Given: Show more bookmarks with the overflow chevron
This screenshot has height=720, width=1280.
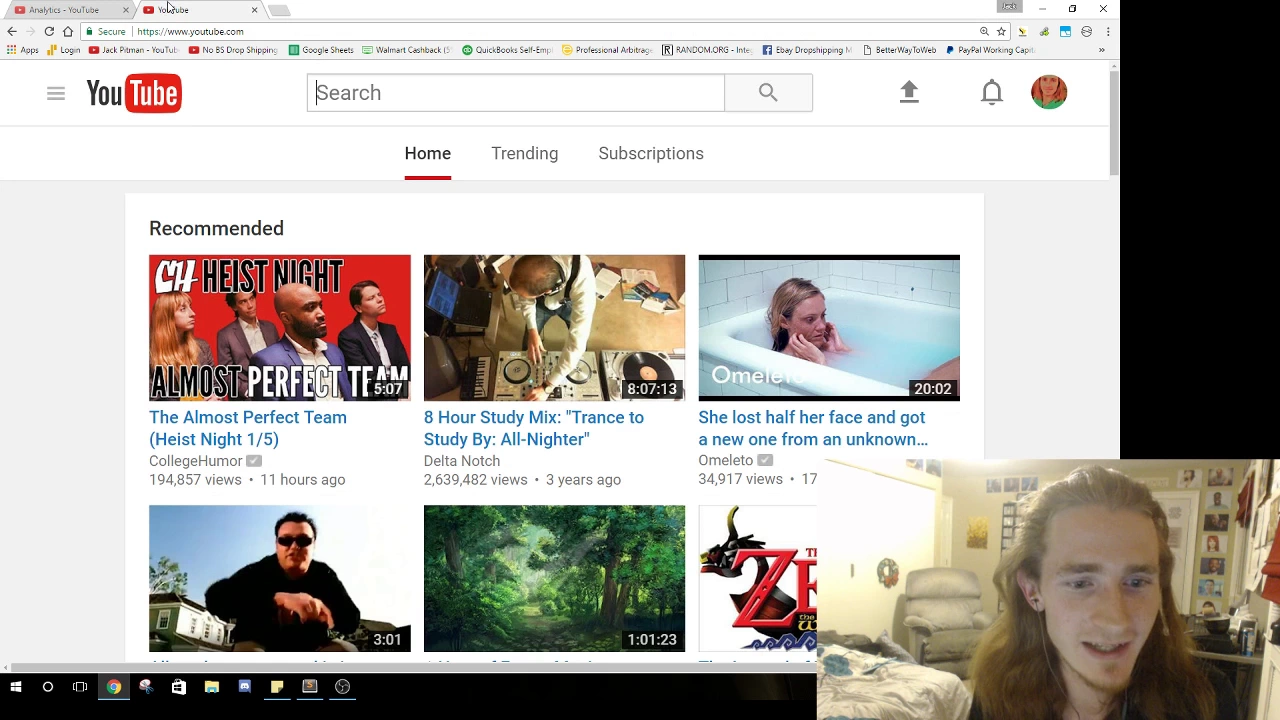Looking at the screenshot, I should coord(1101,50).
